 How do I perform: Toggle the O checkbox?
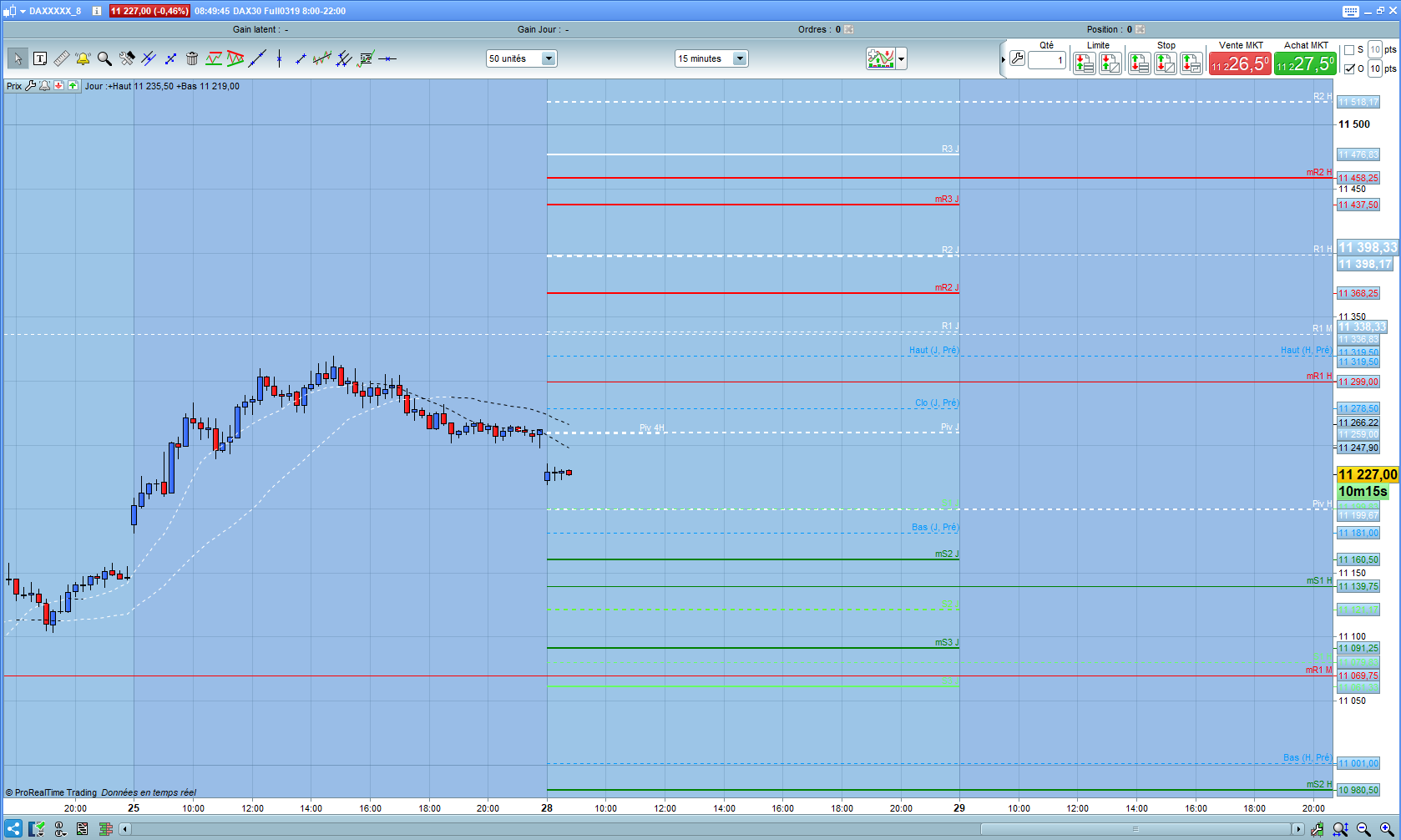(x=1349, y=68)
